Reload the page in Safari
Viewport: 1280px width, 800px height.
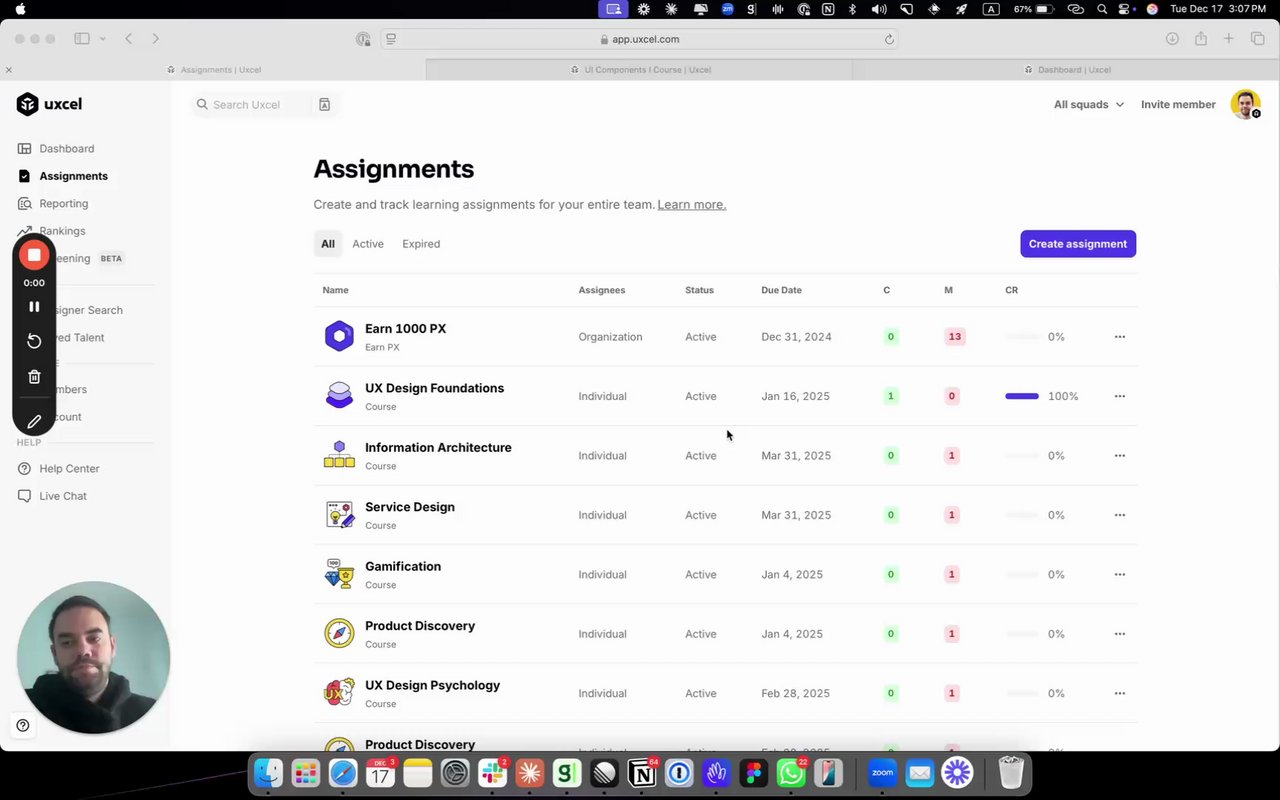click(x=888, y=39)
